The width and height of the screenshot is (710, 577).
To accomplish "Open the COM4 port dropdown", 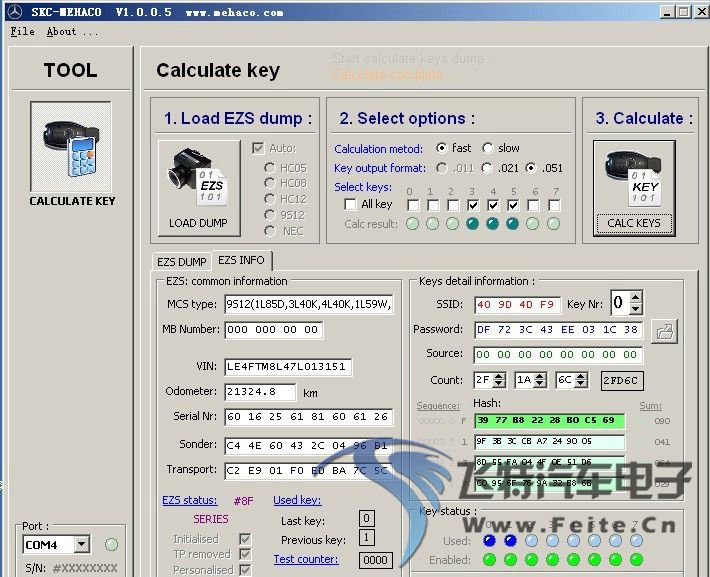I will 82,544.
